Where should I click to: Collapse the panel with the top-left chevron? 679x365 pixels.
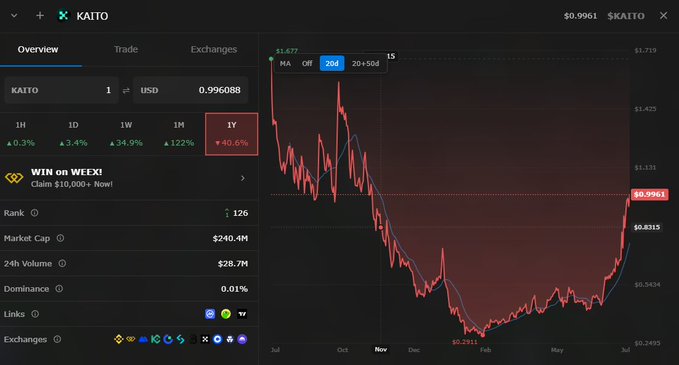[x=14, y=16]
